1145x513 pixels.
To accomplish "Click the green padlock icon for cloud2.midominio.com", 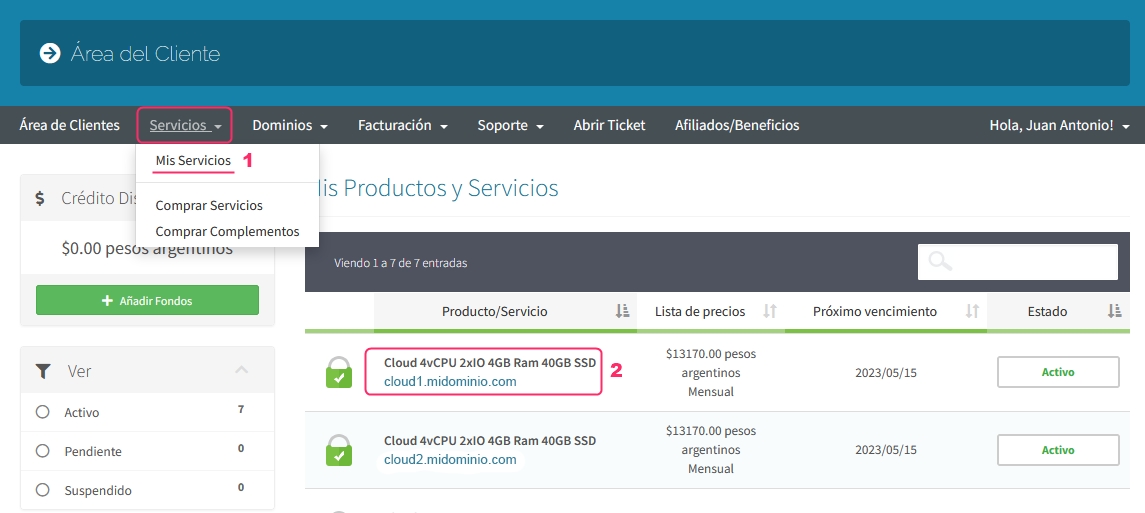I will point(339,450).
